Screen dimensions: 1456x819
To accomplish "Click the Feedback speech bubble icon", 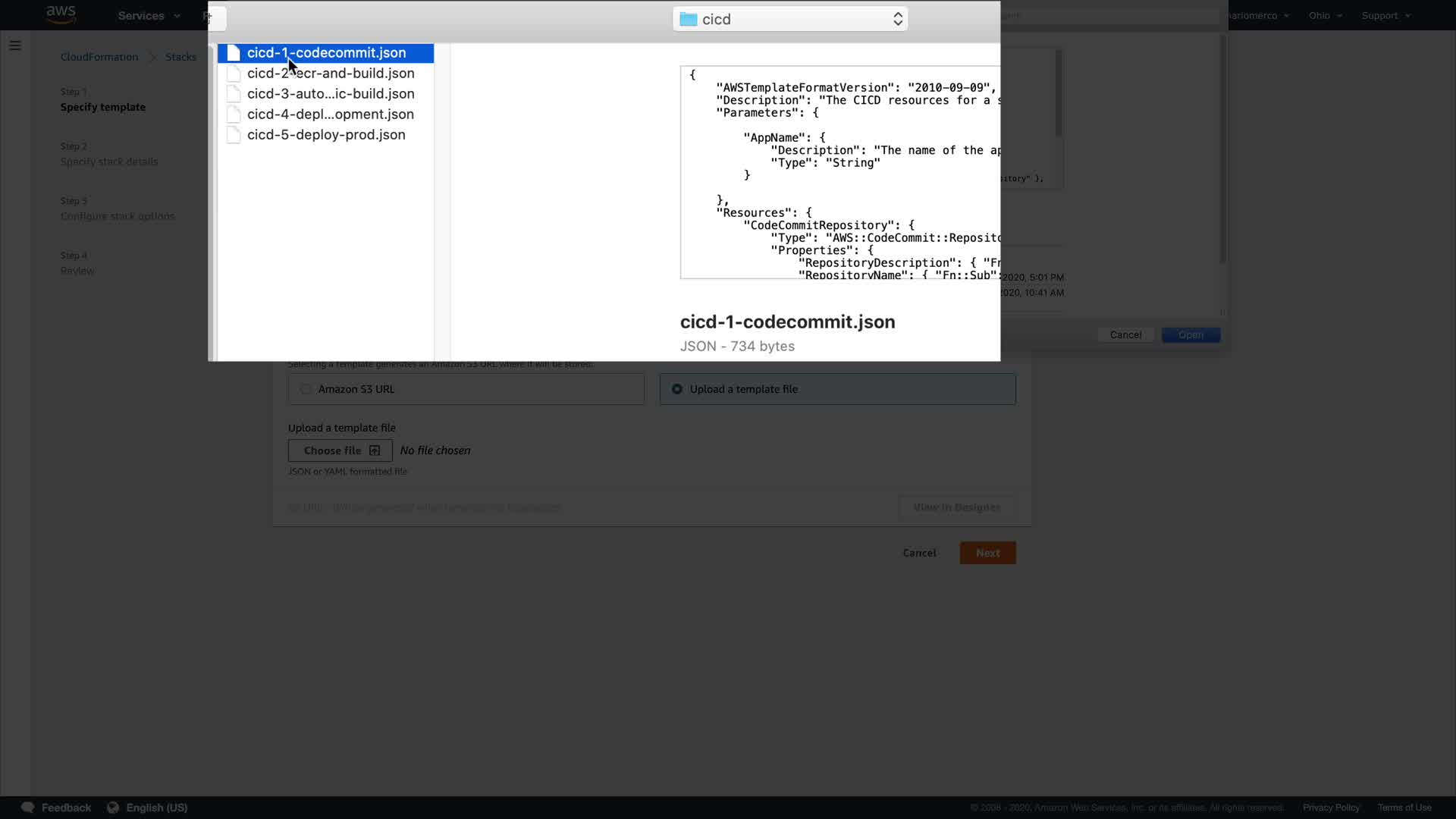I will point(28,808).
